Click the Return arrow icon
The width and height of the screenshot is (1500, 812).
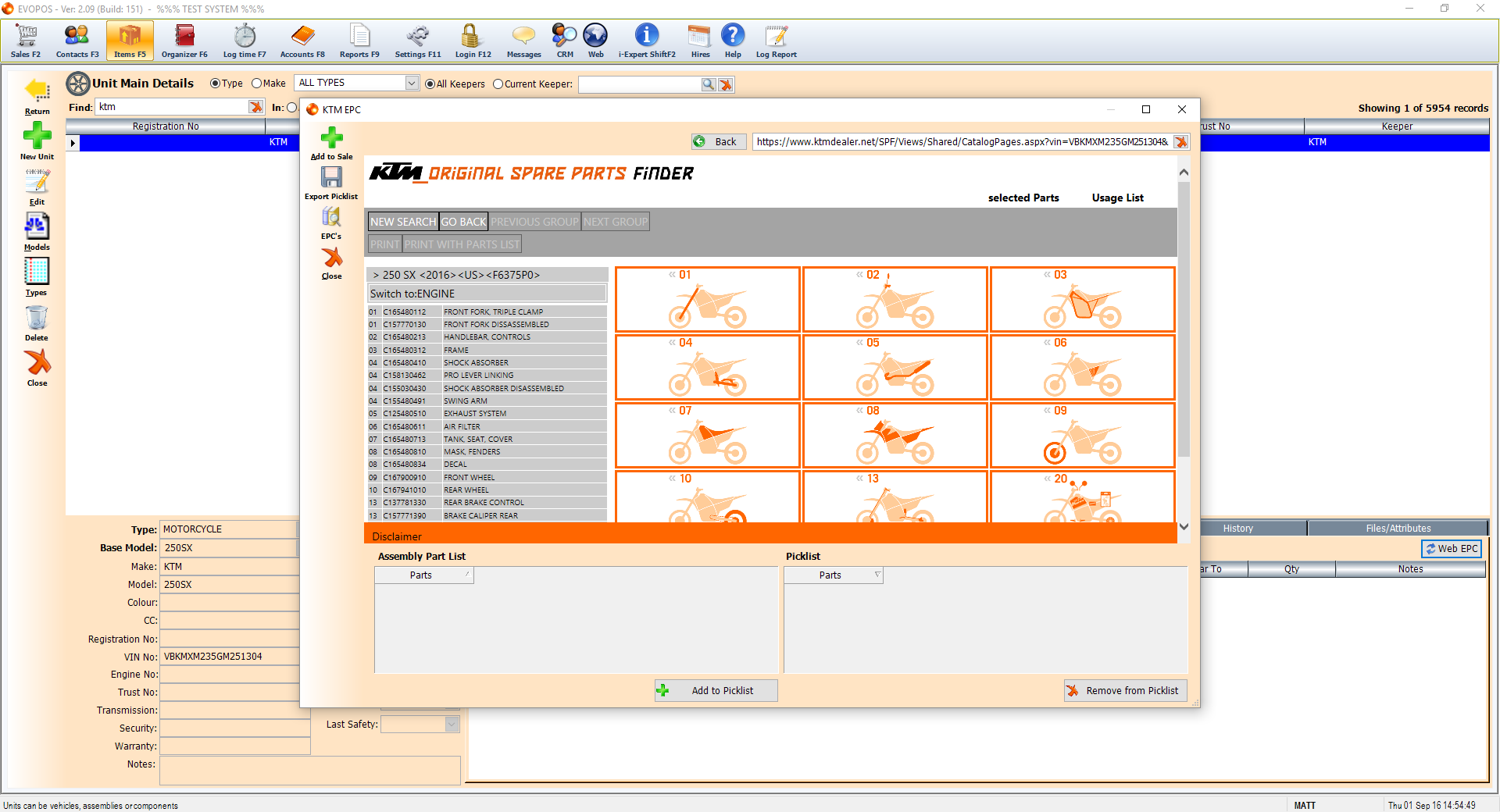[x=37, y=90]
